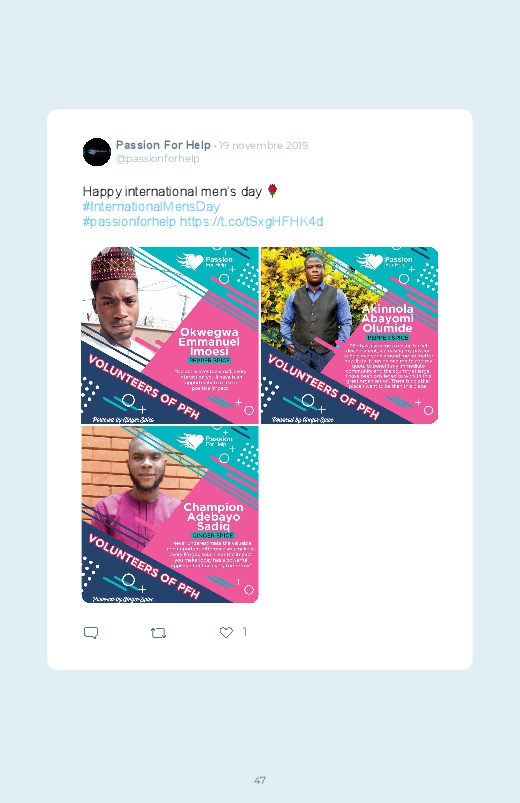This screenshot has width=520, height=803.
Task: Click the tweet text Happy international men's day
Action: [173, 192]
